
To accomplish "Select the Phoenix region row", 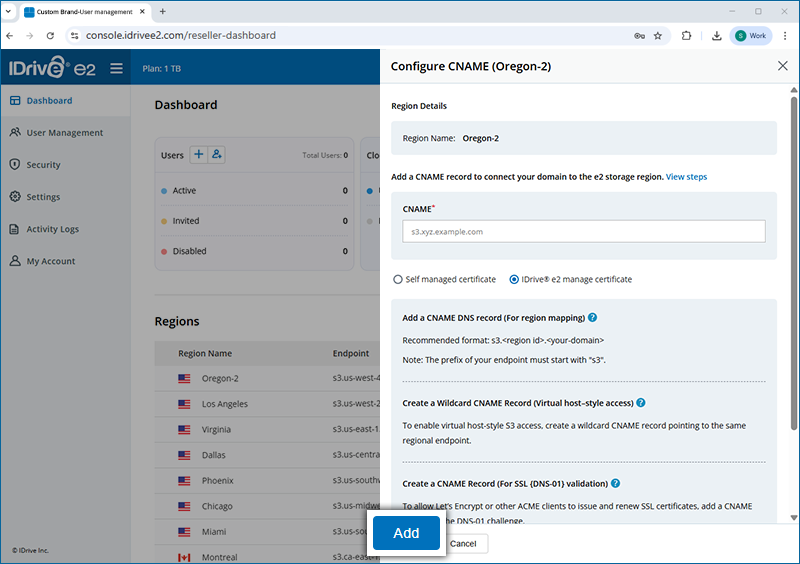I will 267,481.
